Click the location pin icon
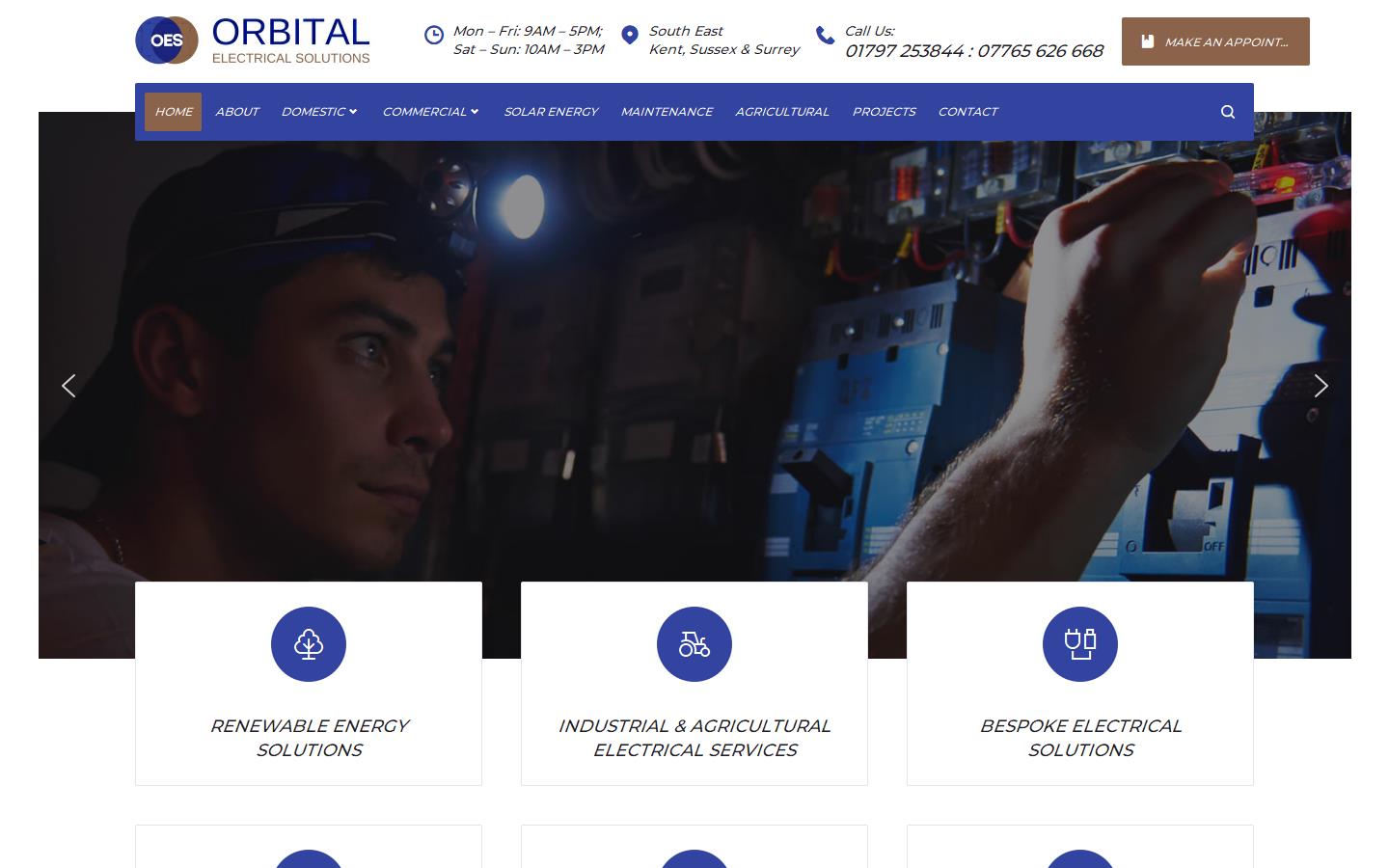The width and height of the screenshot is (1389, 868). click(630, 35)
